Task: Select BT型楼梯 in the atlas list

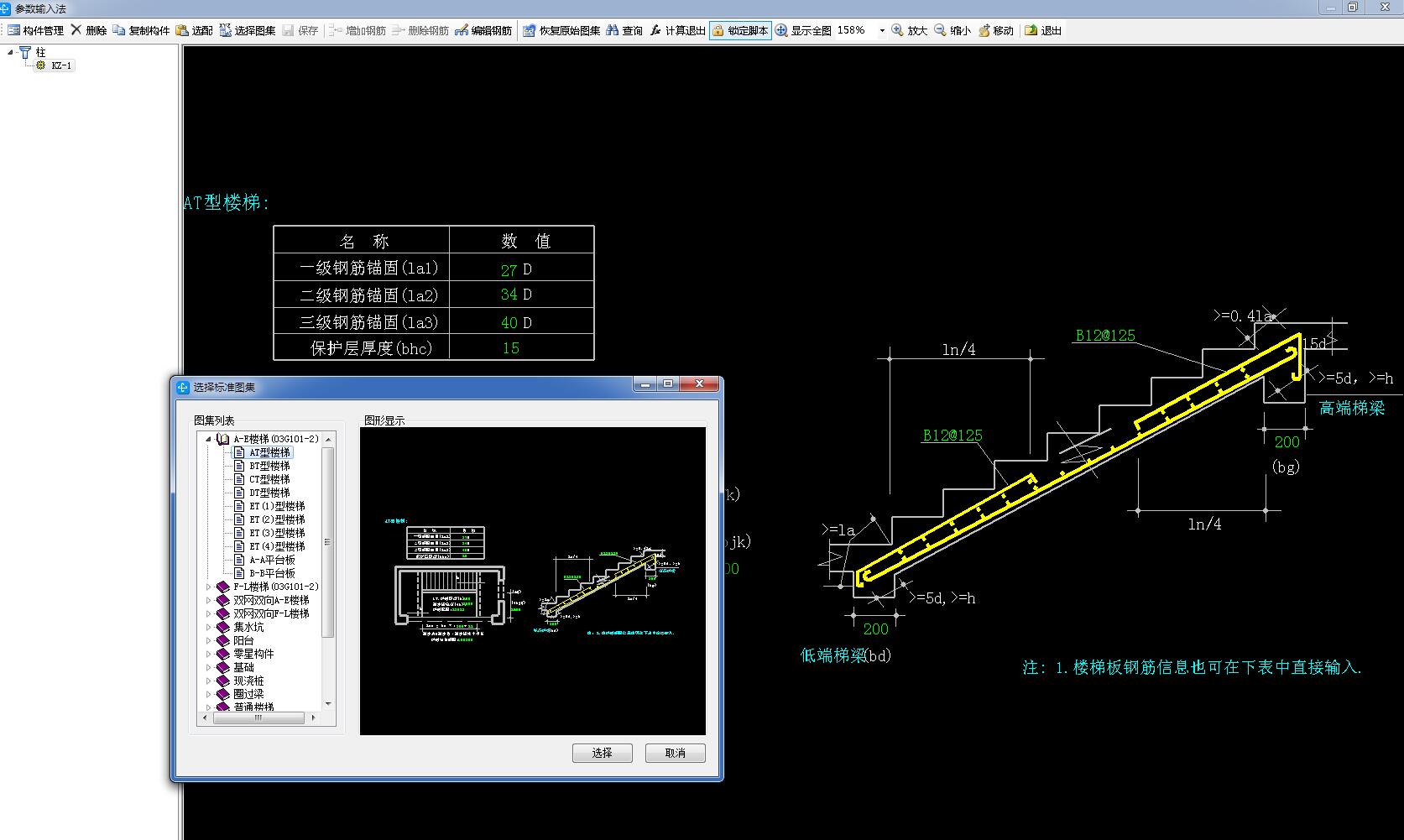Action: 269,466
